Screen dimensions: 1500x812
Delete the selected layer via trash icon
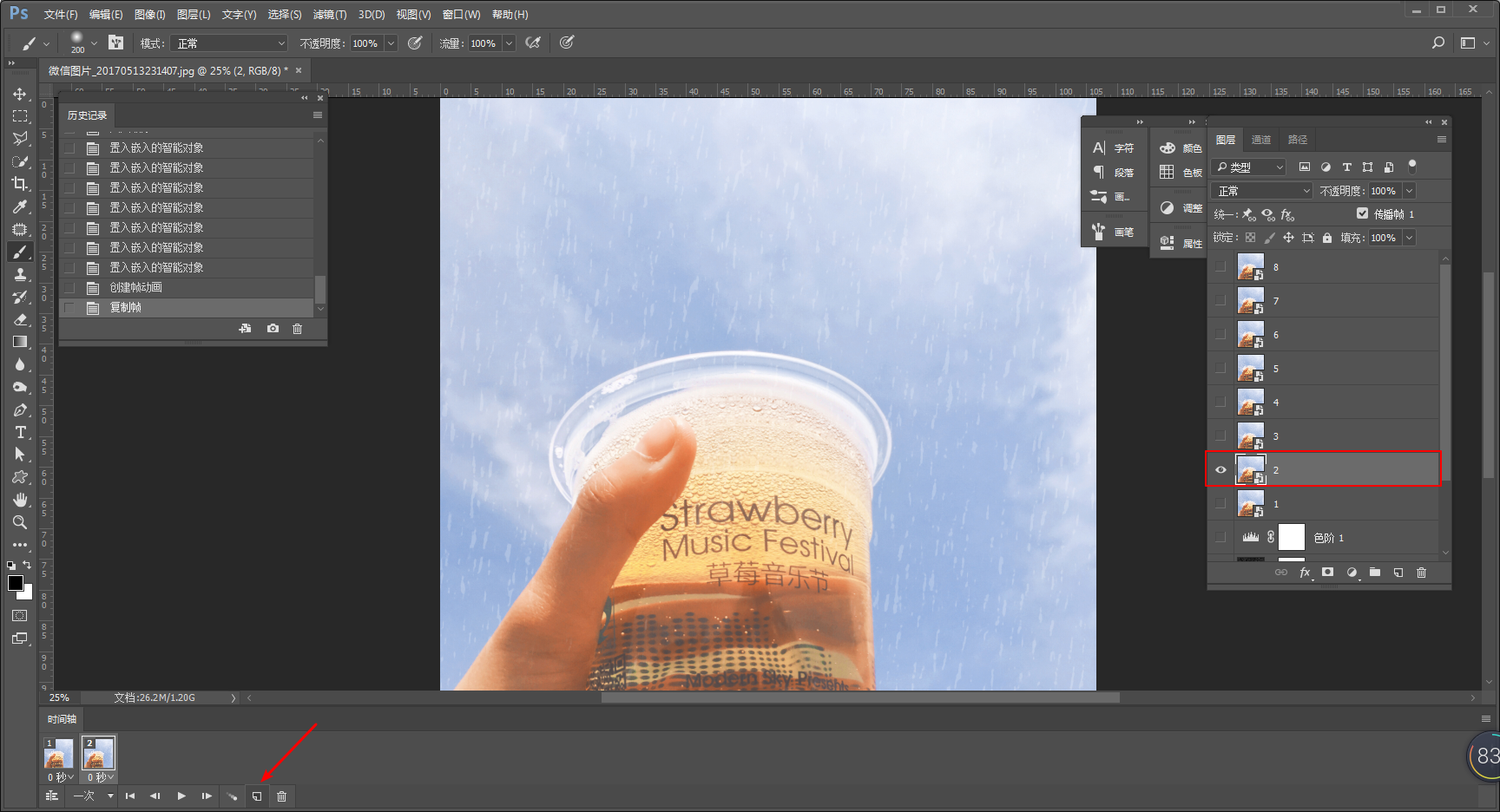coord(1422,573)
